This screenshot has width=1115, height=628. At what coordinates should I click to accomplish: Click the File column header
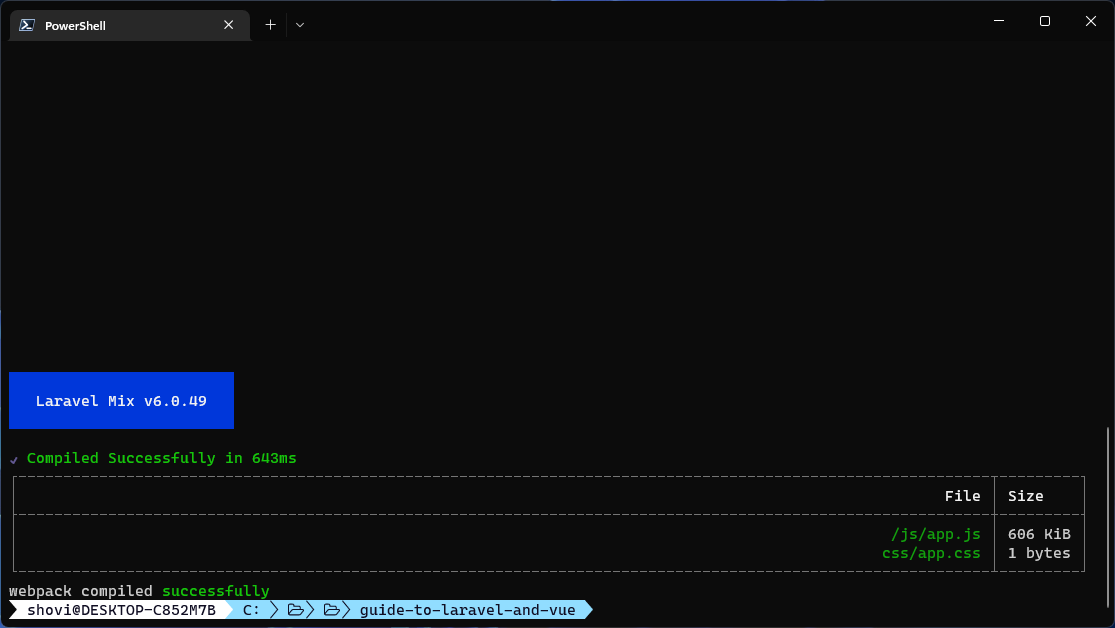[x=962, y=496]
